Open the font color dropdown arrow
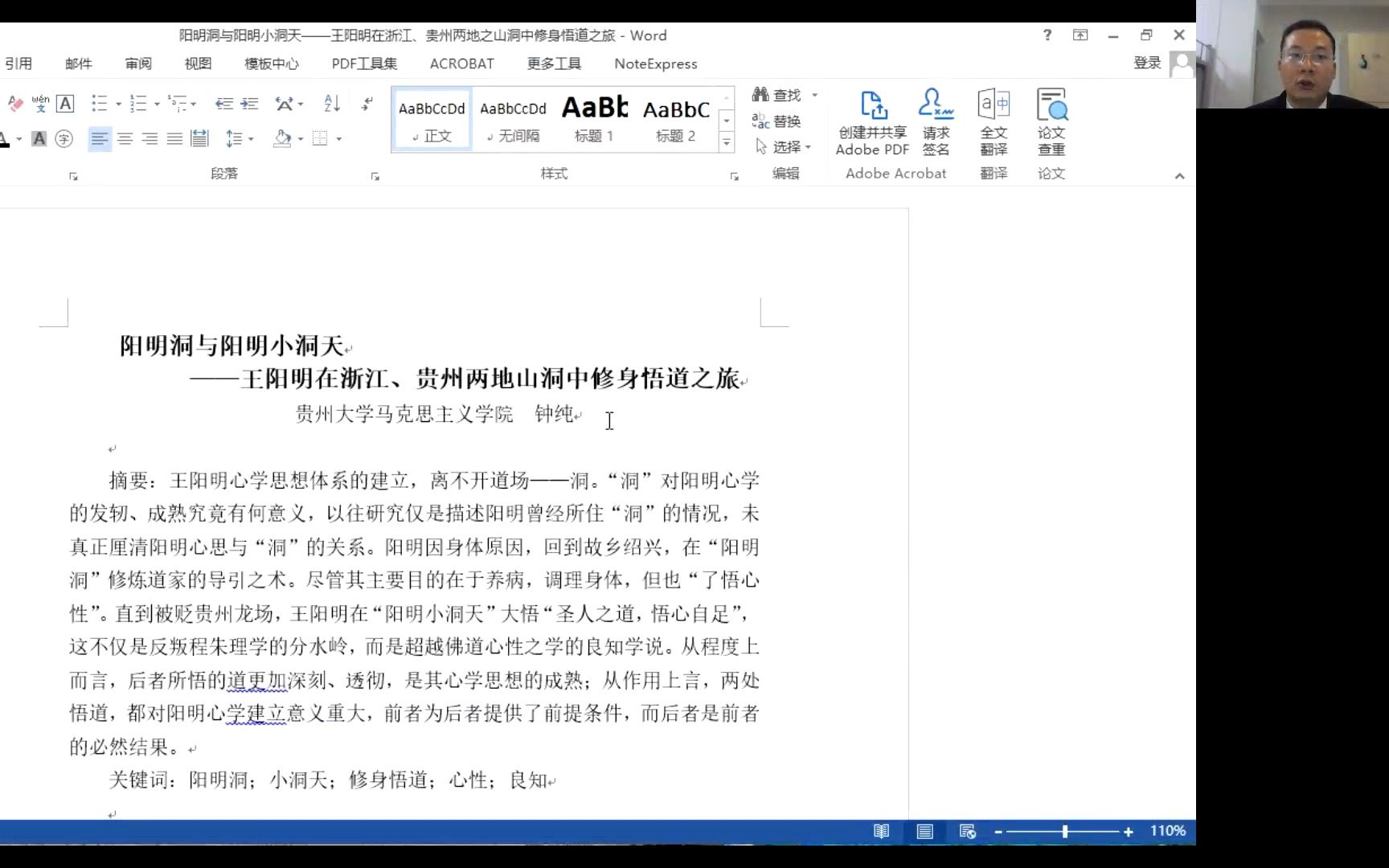Viewport: 1389px width, 868px height. 18,139
